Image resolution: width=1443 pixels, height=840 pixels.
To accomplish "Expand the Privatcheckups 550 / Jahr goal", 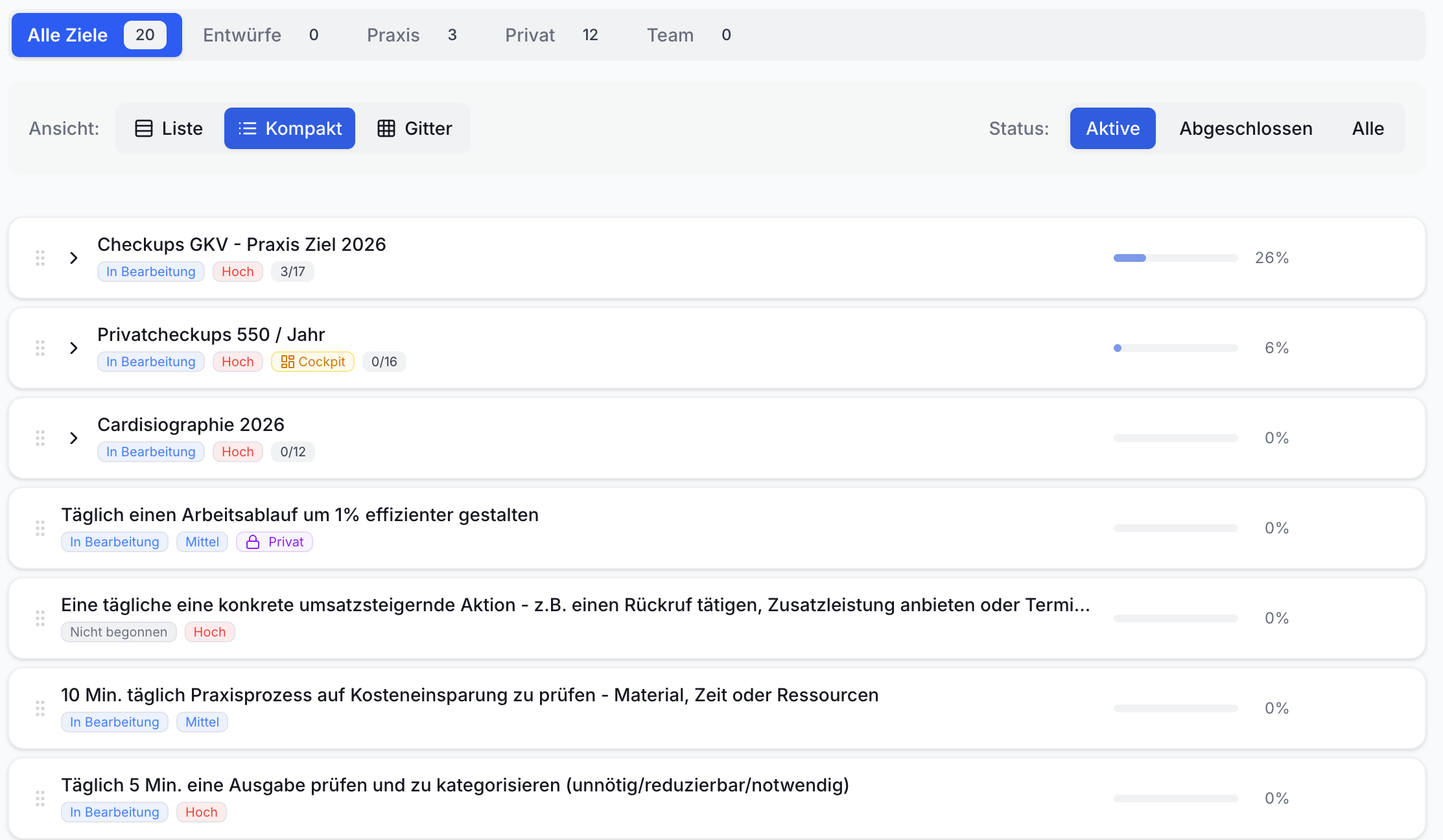I will click(74, 348).
